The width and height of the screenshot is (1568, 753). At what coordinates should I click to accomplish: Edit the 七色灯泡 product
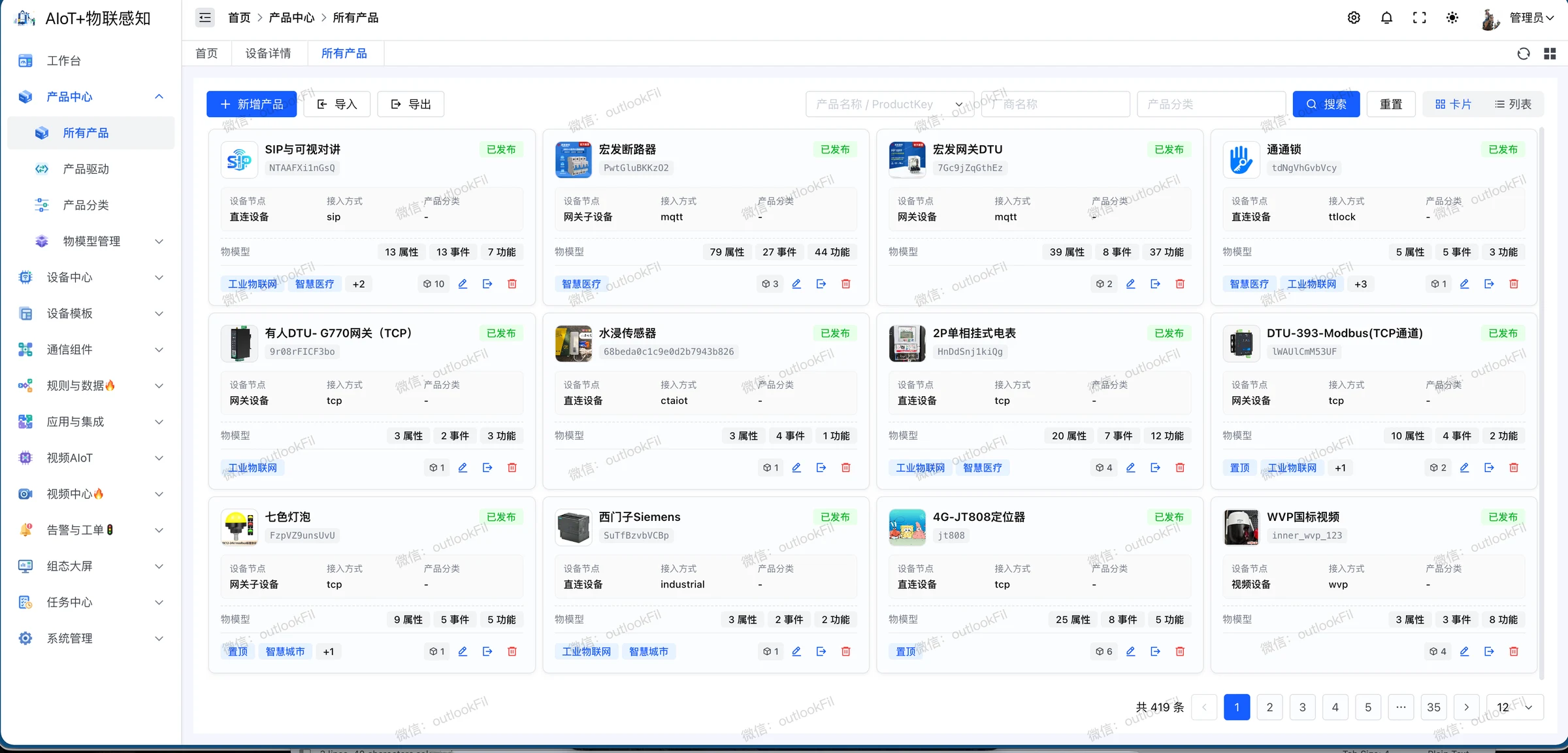point(463,651)
